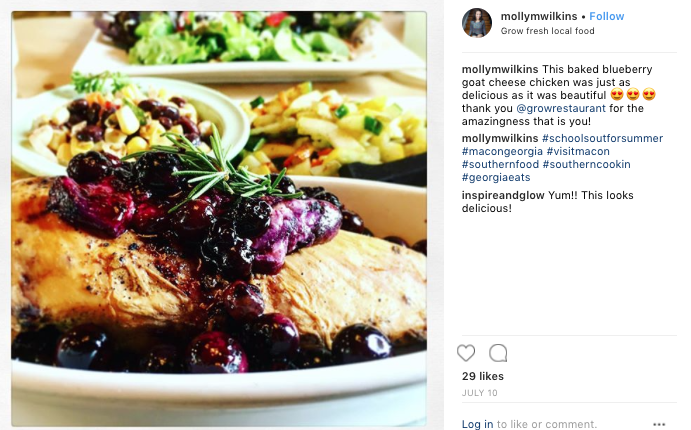Open the #georgiaeats hashtag
Image resolution: width=691 pixels, height=430 pixels.
pos(496,178)
